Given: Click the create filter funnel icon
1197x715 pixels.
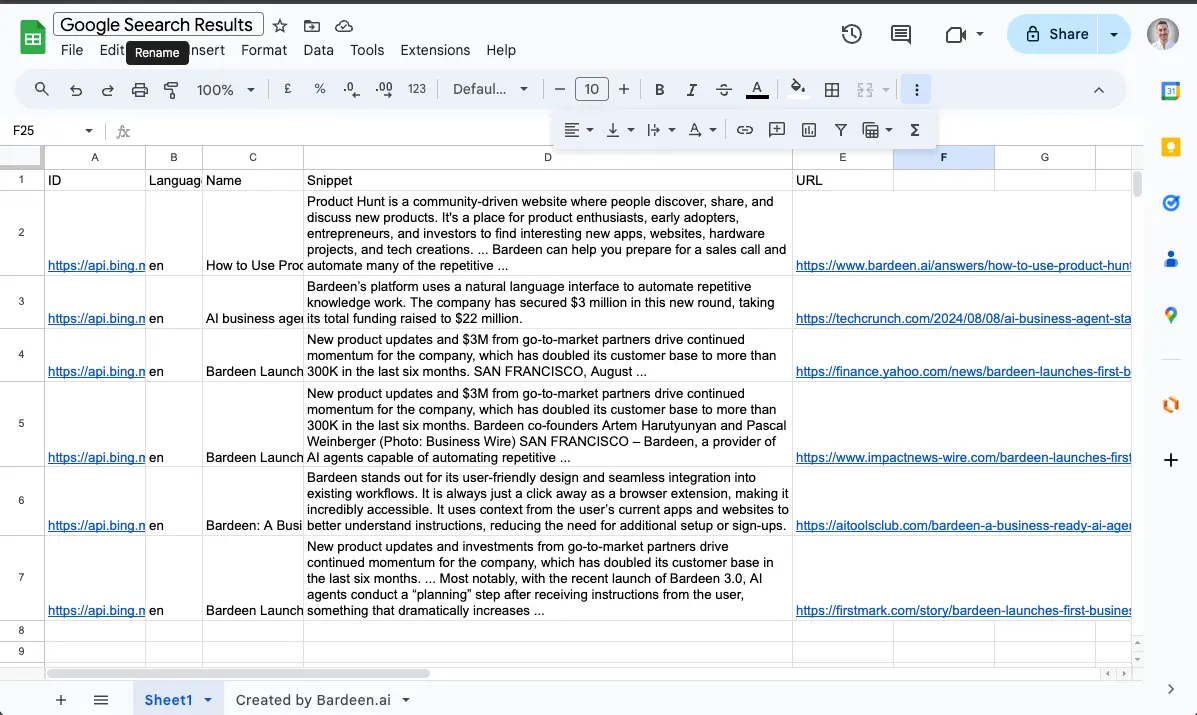Looking at the screenshot, I should pos(840,130).
